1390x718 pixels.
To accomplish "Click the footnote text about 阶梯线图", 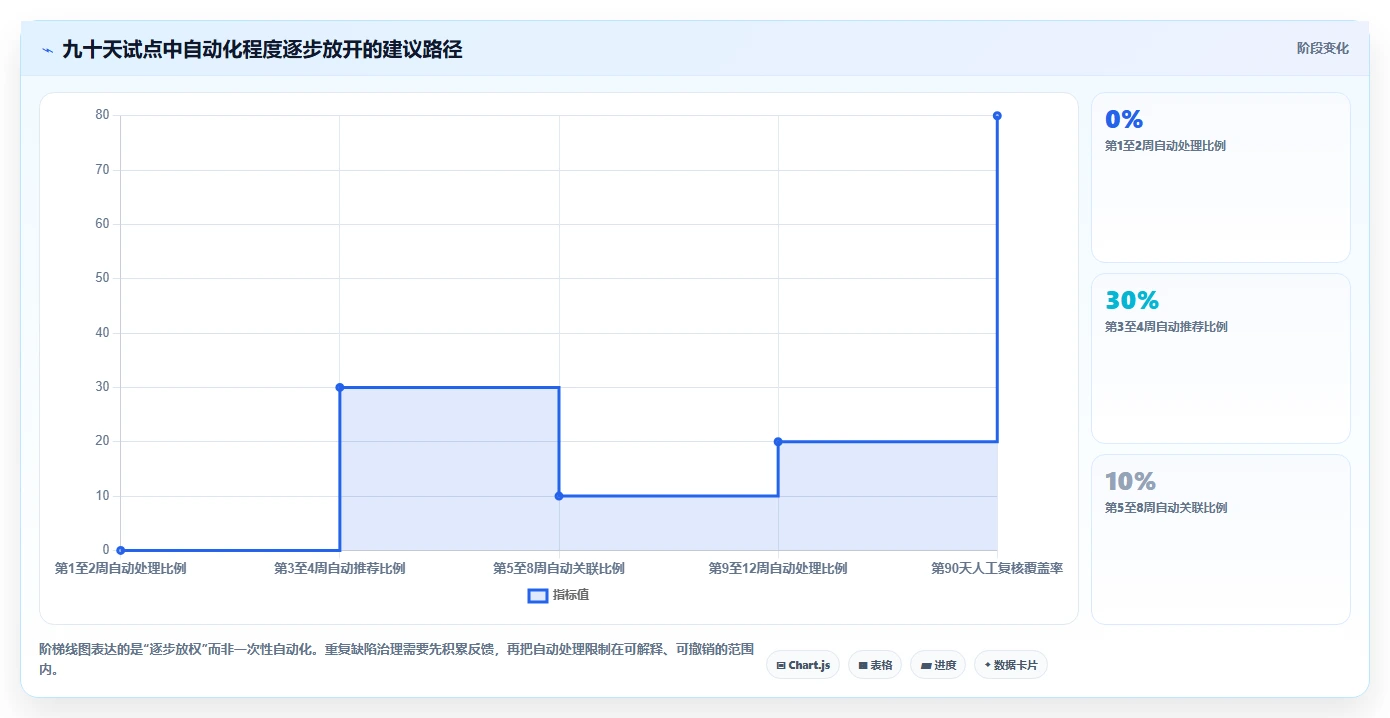I will (397, 660).
